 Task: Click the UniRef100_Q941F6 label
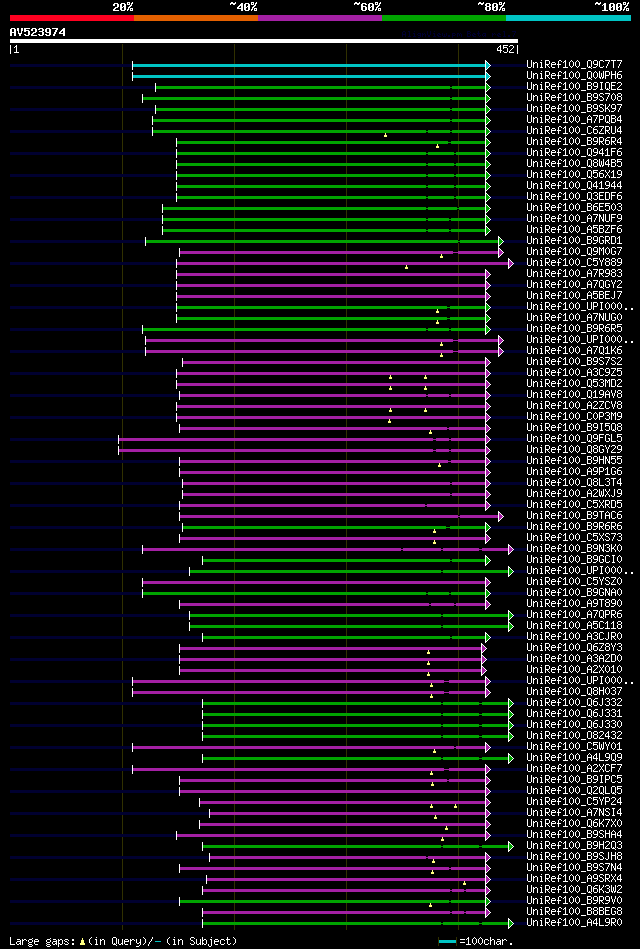(574, 153)
